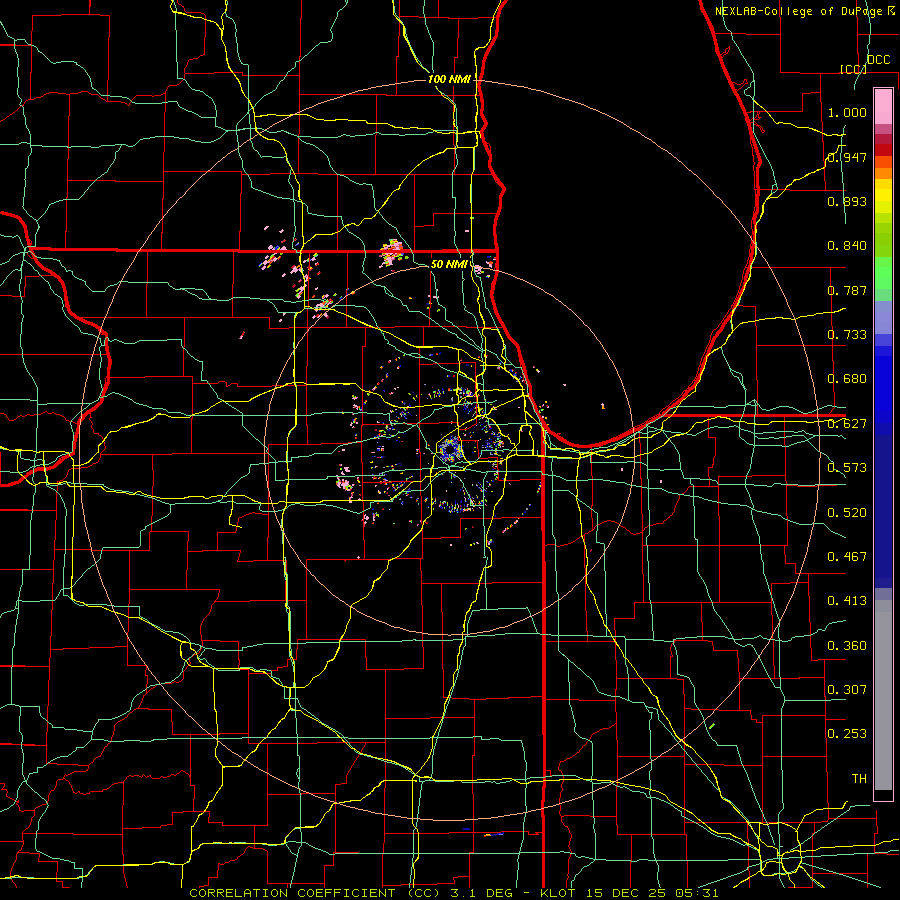Click the 0.573 colorbar value

[x=847, y=468]
